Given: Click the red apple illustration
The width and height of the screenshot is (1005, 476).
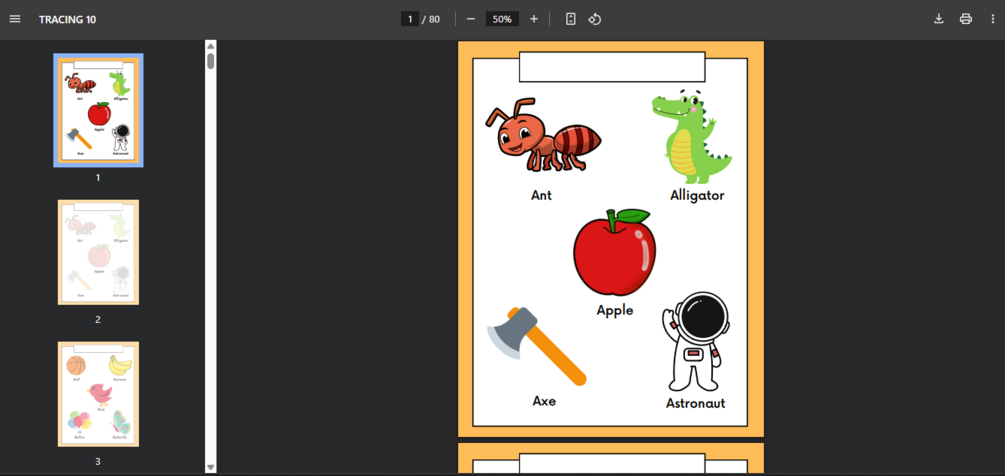Looking at the screenshot, I should coord(615,252).
